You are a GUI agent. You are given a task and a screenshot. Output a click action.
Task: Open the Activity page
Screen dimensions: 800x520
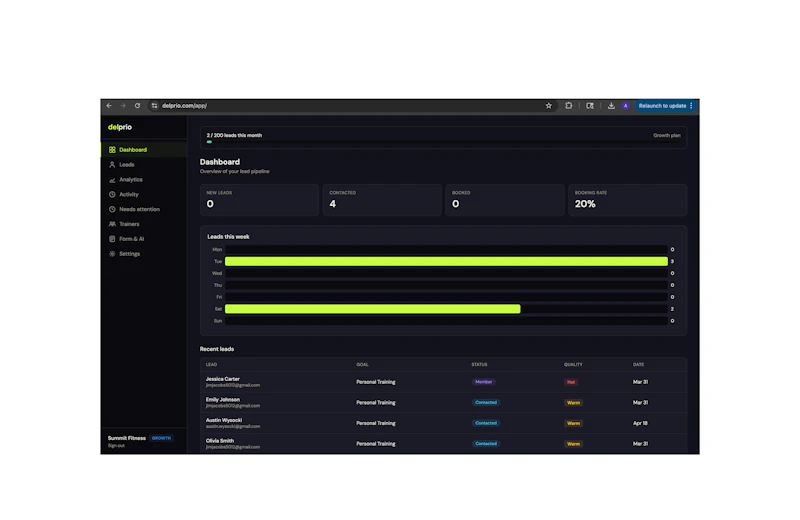point(144,194)
